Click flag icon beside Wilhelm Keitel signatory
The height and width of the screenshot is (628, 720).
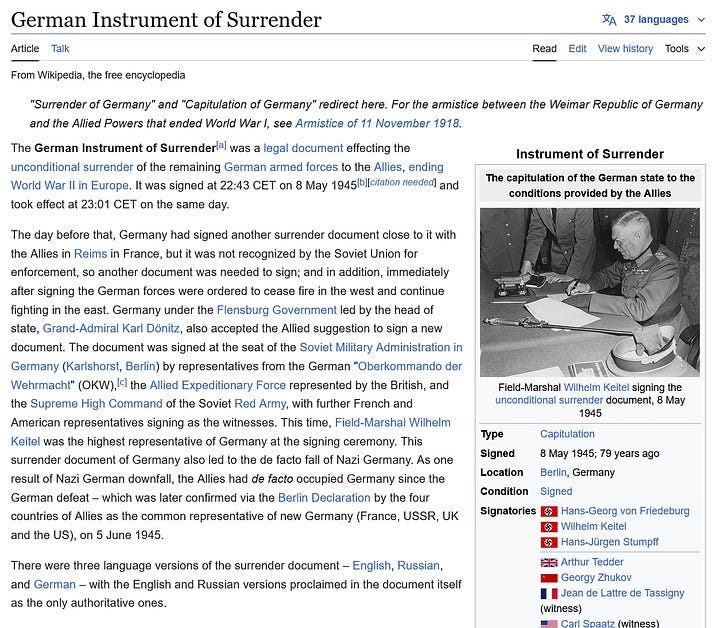tap(549, 527)
